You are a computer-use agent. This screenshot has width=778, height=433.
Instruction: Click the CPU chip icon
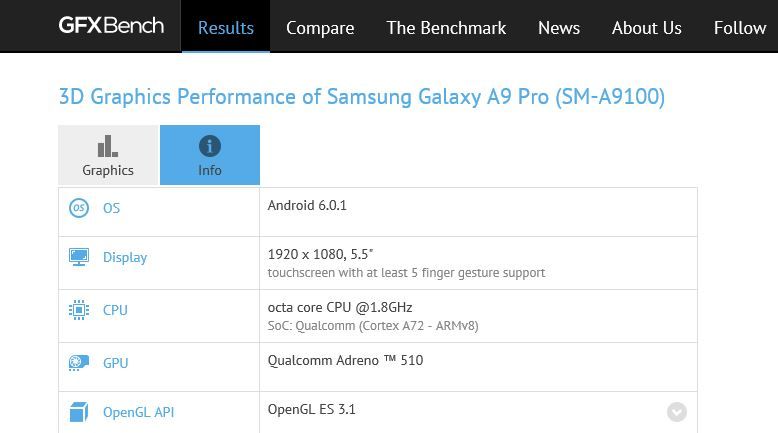click(x=79, y=310)
